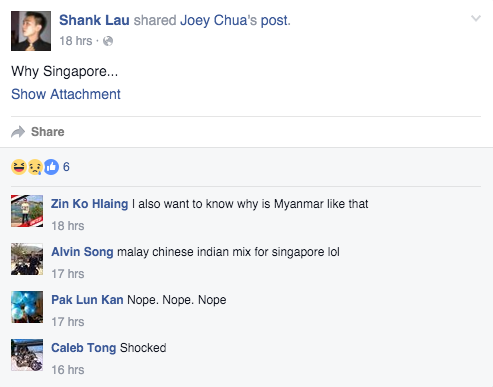493x387 pixels.
Task: Open Joey Chua's post link
Action: pyautogui.click(x=235, y=21)
